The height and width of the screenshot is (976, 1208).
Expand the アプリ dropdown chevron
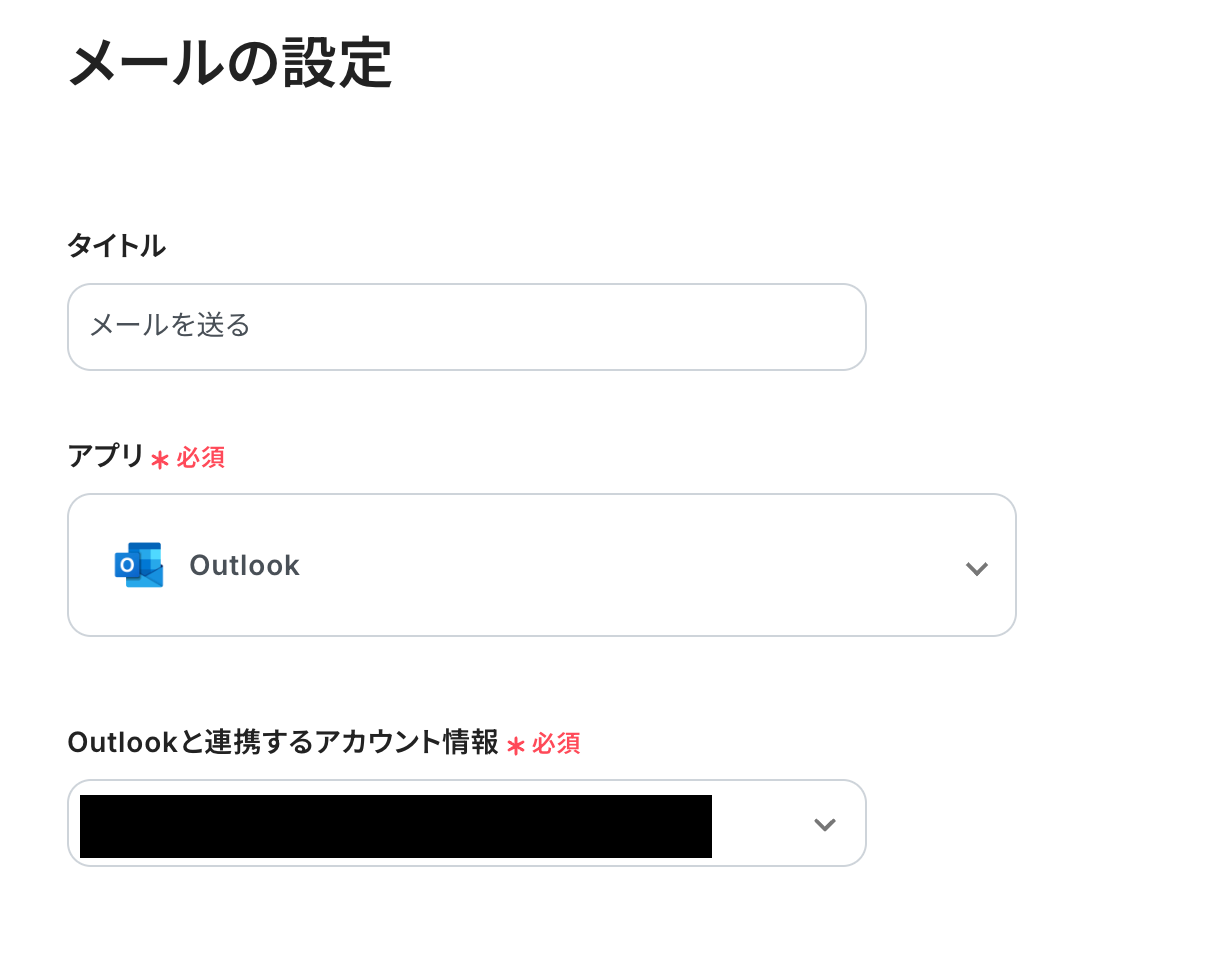click(x=976, y=568)
